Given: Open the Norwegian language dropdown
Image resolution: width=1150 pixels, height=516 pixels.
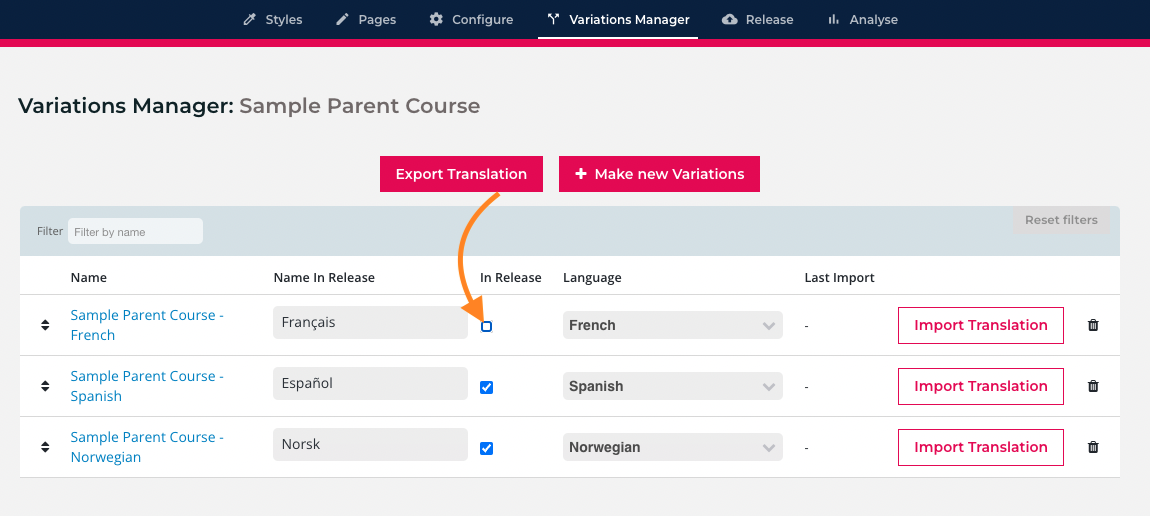Looking at the screenshot, I should (673, 447).
